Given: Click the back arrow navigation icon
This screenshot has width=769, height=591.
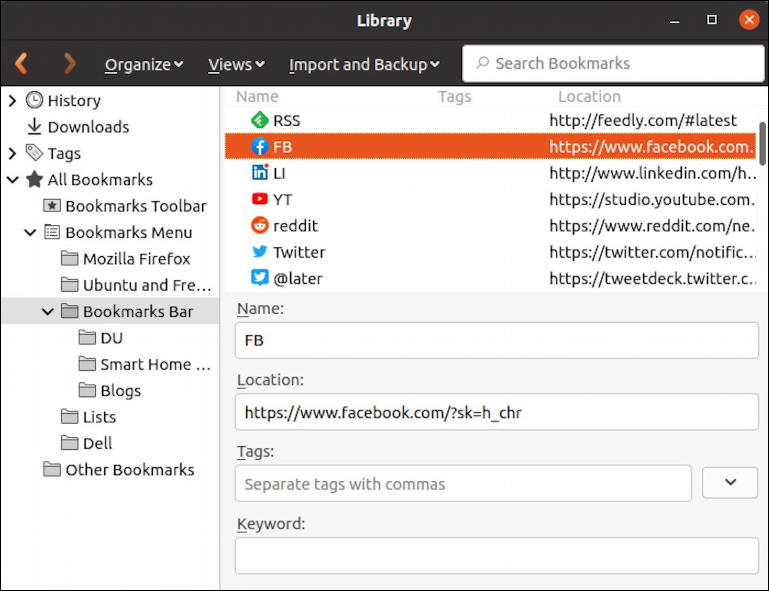Looking at the screenshot, I should (x=21, y=64).
